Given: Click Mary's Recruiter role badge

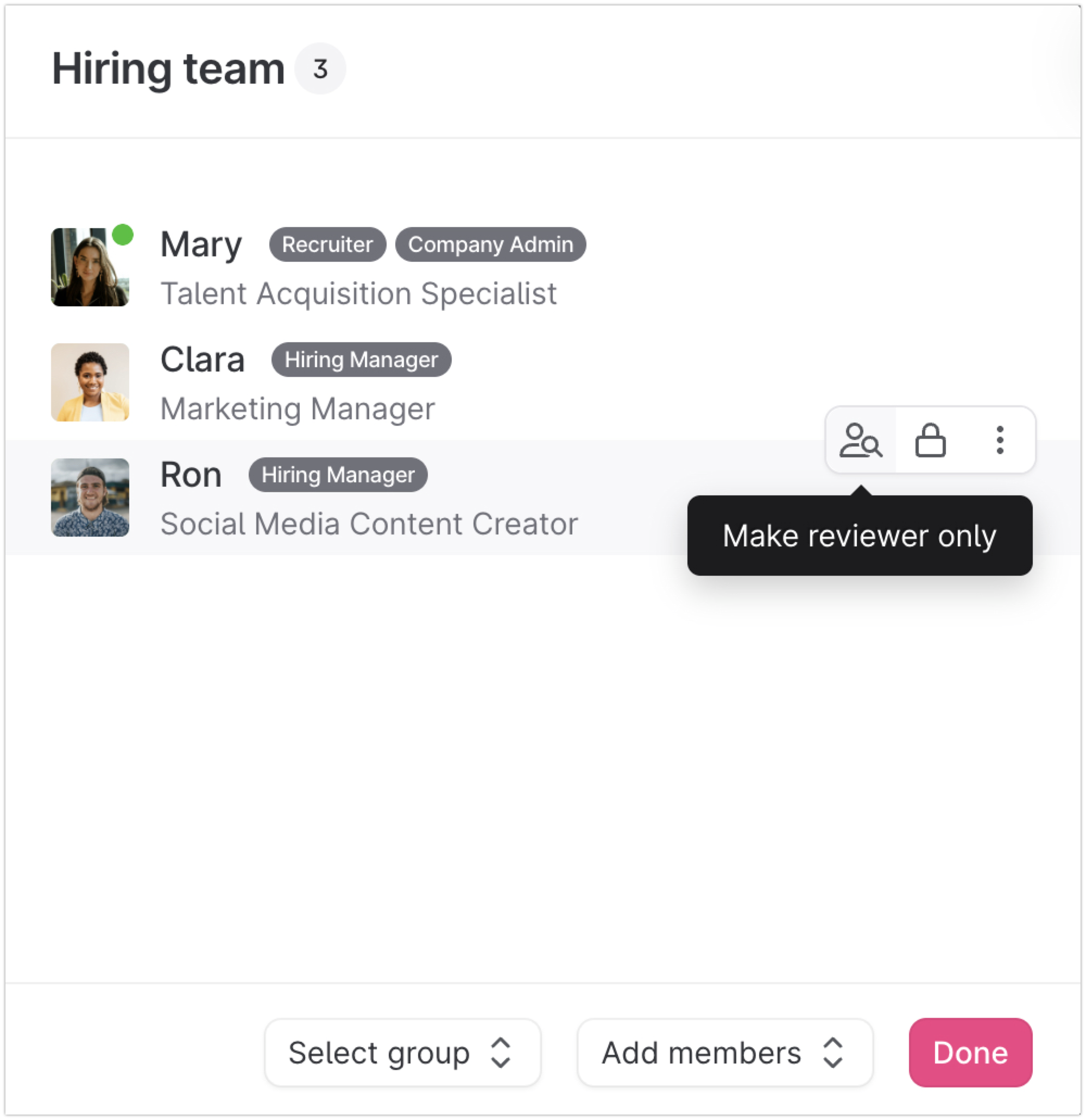Looking at the screenshot, I should point(327,244).
